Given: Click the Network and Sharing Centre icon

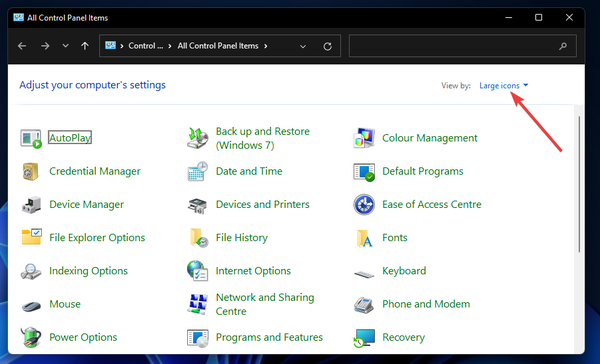Looking at the screenshot, I should point(197,304).
